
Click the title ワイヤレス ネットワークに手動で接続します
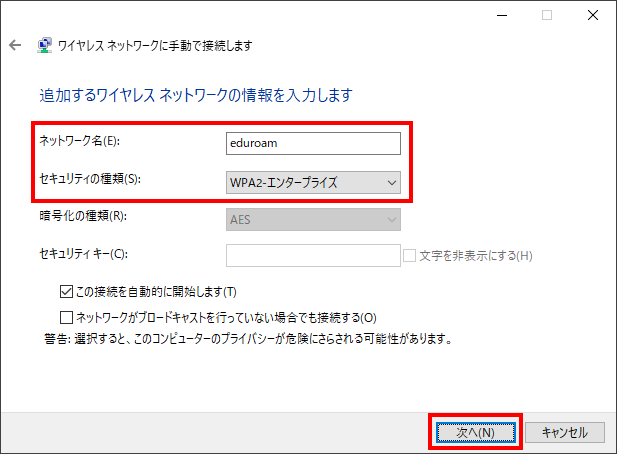[x=155, y=46]
